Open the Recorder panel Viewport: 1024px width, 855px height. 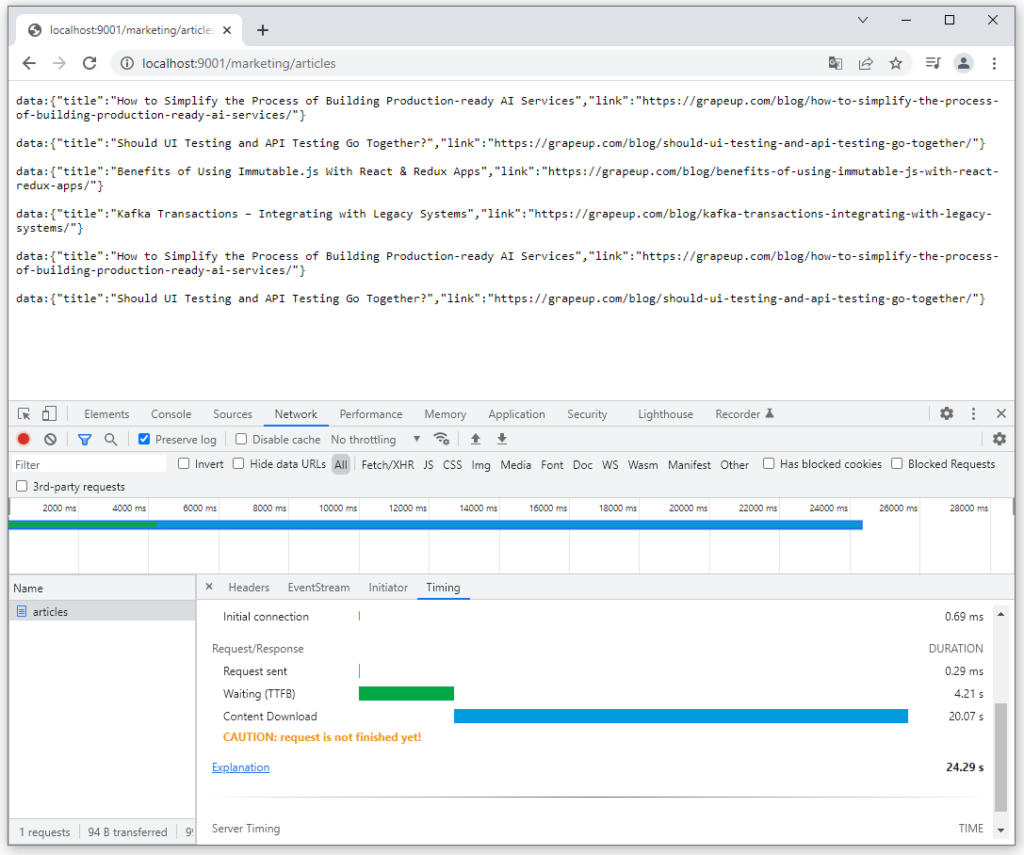744,414
